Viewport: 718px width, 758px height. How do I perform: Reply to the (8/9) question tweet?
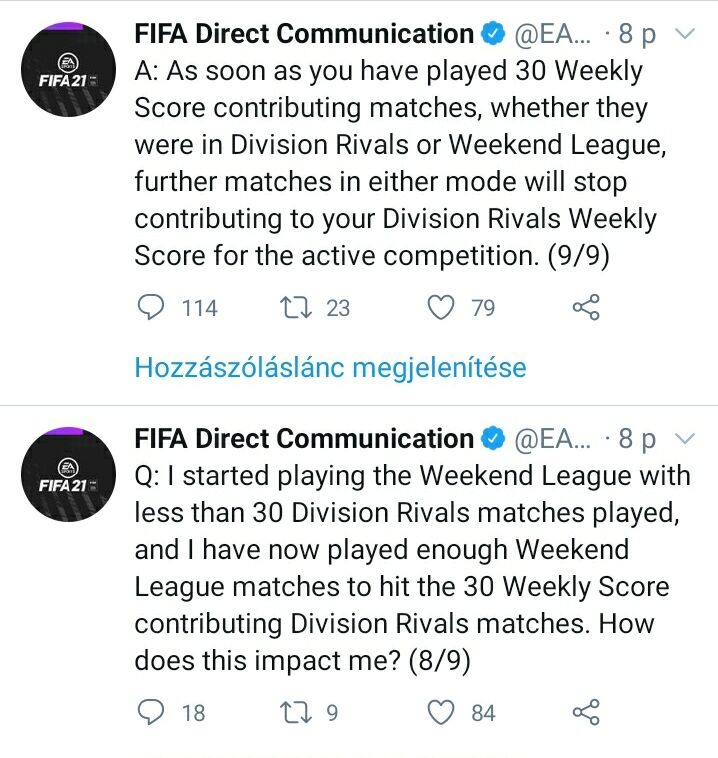[x=150, y=712]
